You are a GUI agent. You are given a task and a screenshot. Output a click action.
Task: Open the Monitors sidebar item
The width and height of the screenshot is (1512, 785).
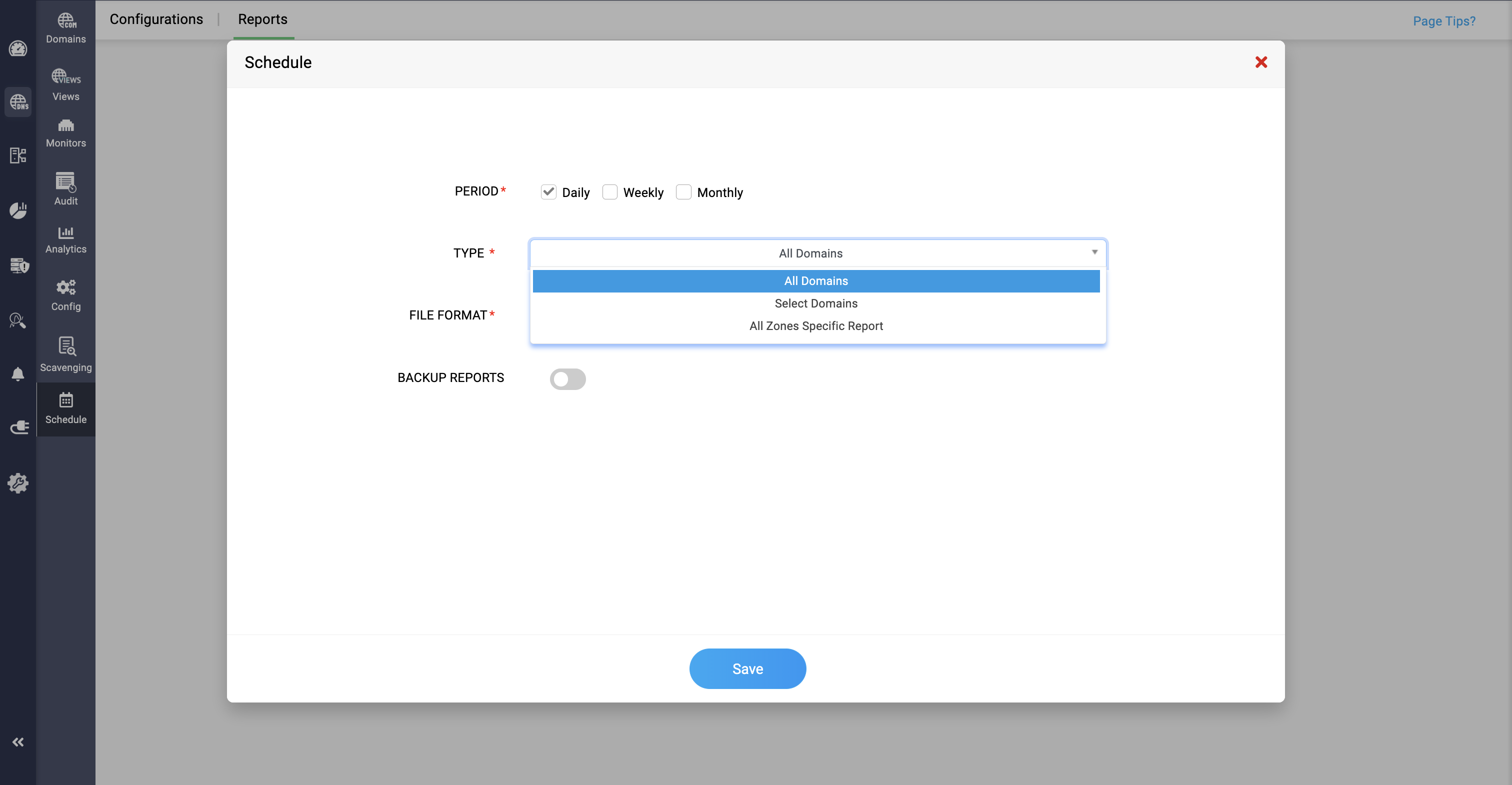coord(65,133)
